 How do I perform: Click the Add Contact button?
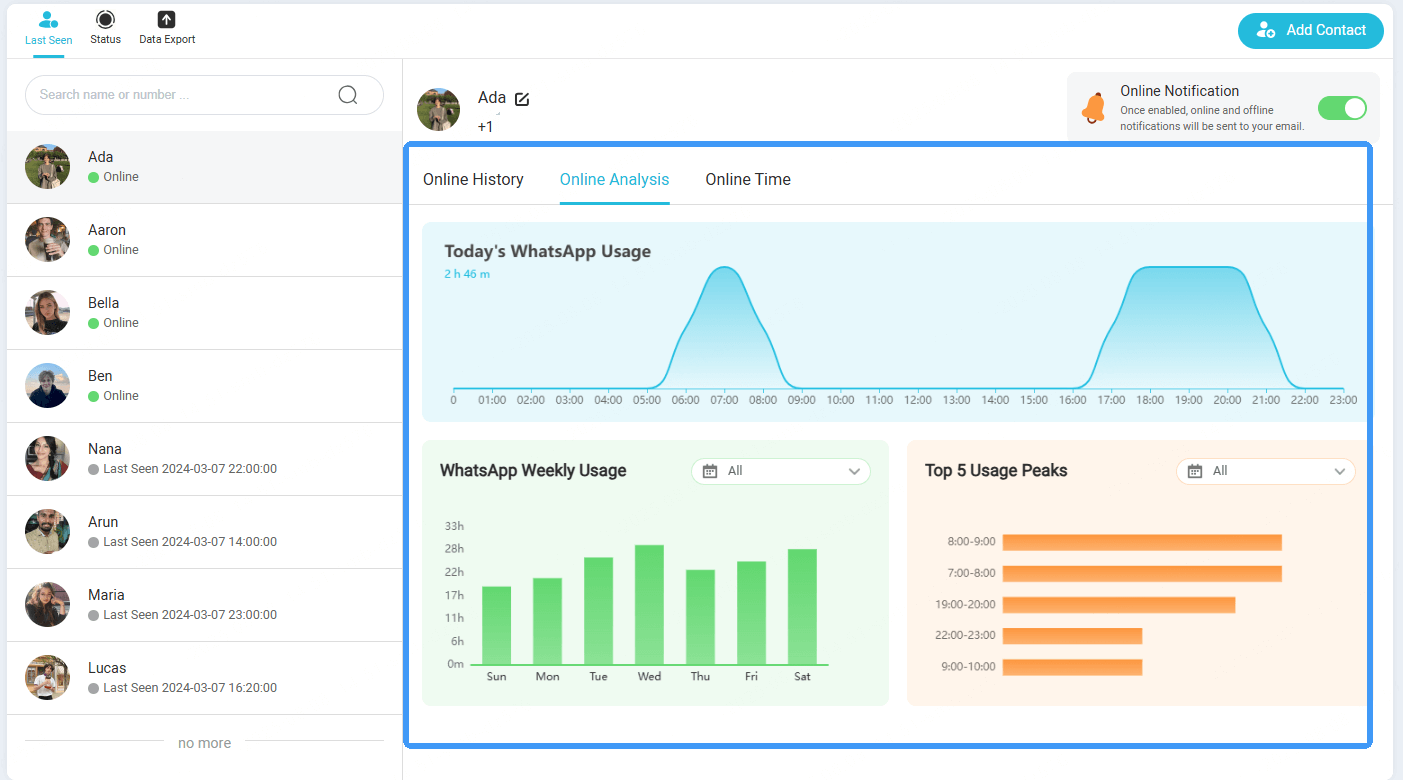pyautogui.click(x=1310, y=30)
